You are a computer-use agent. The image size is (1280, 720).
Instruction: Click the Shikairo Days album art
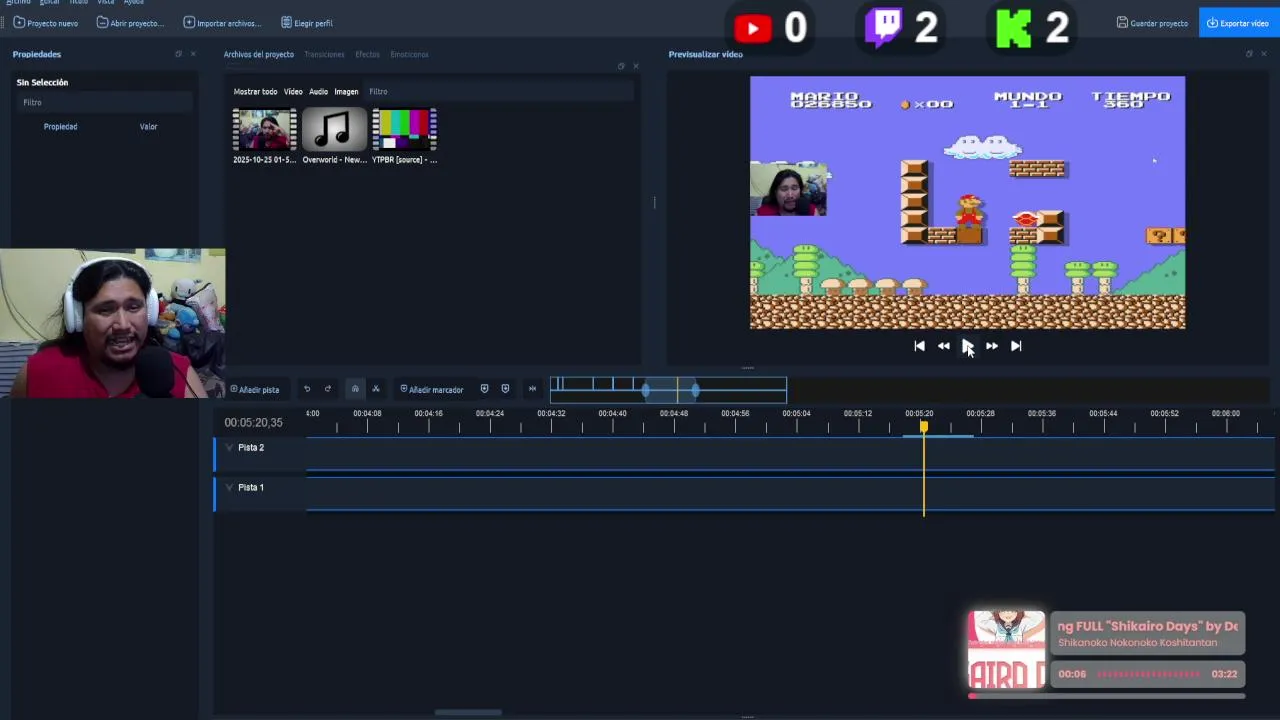click(x=1006, y=650)
